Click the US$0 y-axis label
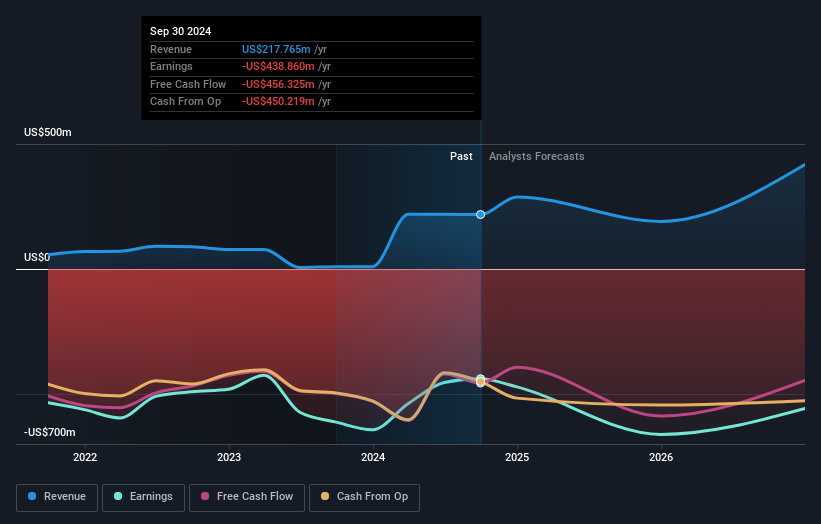 tap(37, 257)
